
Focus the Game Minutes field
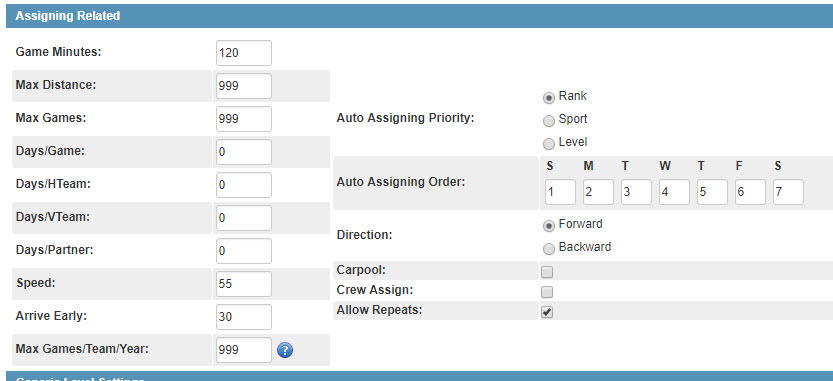coord(244,53)
